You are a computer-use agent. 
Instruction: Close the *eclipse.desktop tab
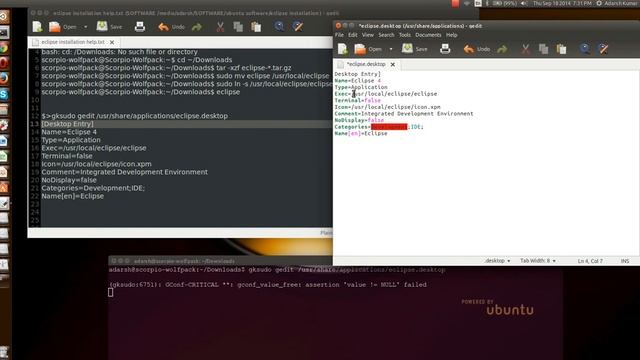pyautogui.click(x=393, y=64)
